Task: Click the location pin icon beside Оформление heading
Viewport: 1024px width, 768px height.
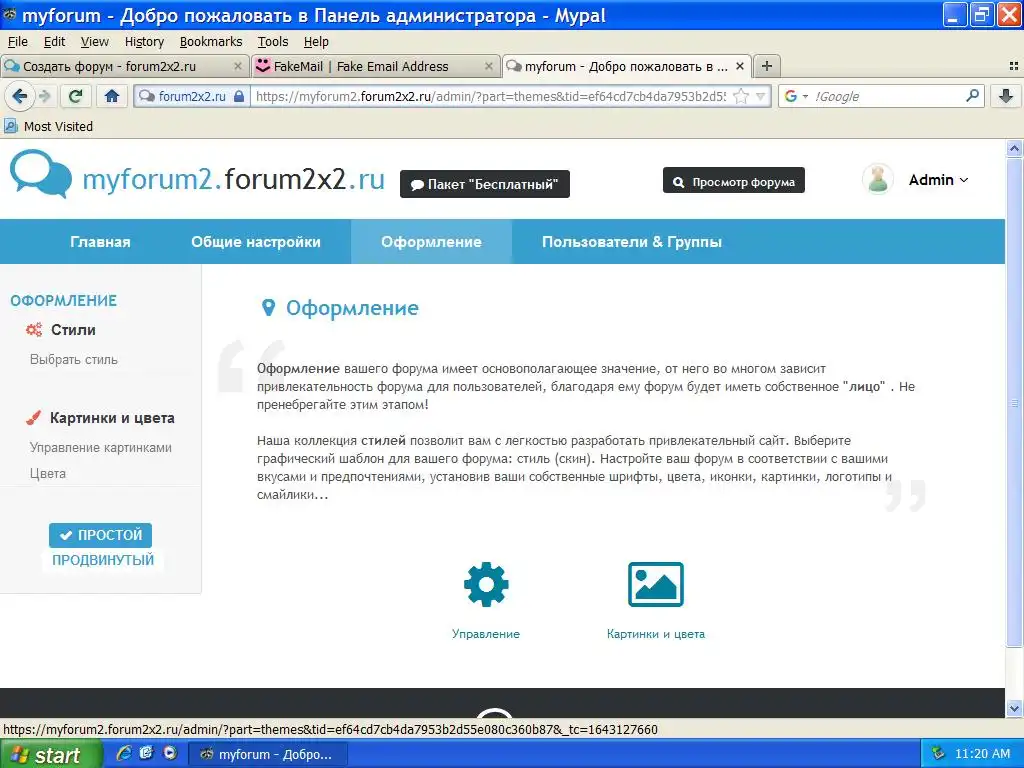Action: point(268,308)
